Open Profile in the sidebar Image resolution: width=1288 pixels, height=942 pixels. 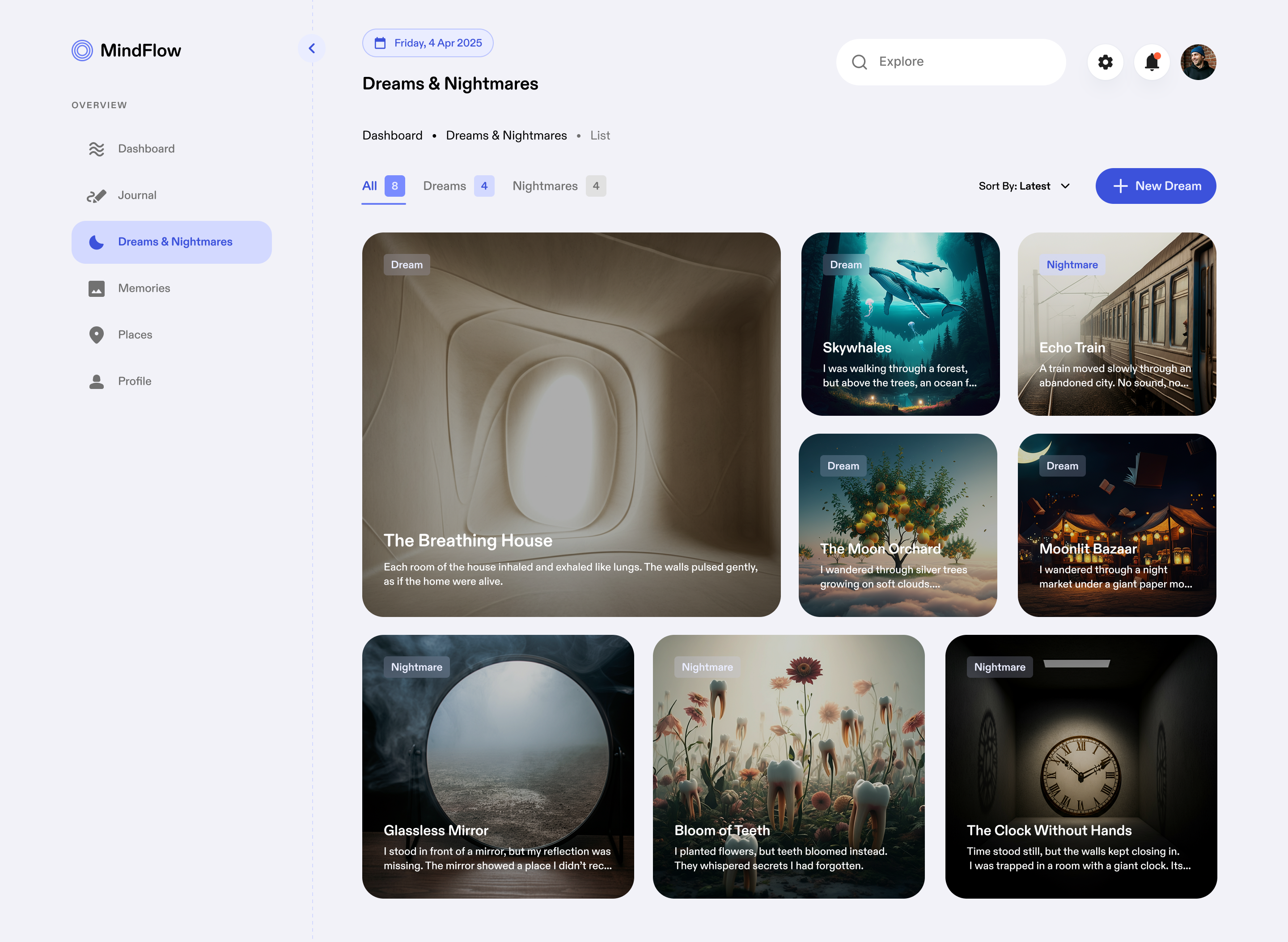click(172, 381)
